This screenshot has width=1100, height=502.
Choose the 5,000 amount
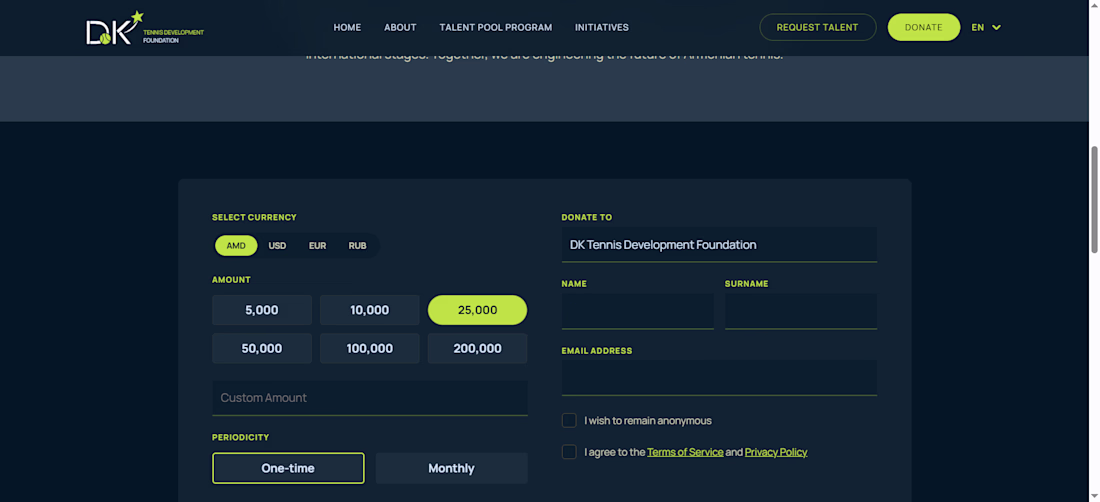(262, 310)
